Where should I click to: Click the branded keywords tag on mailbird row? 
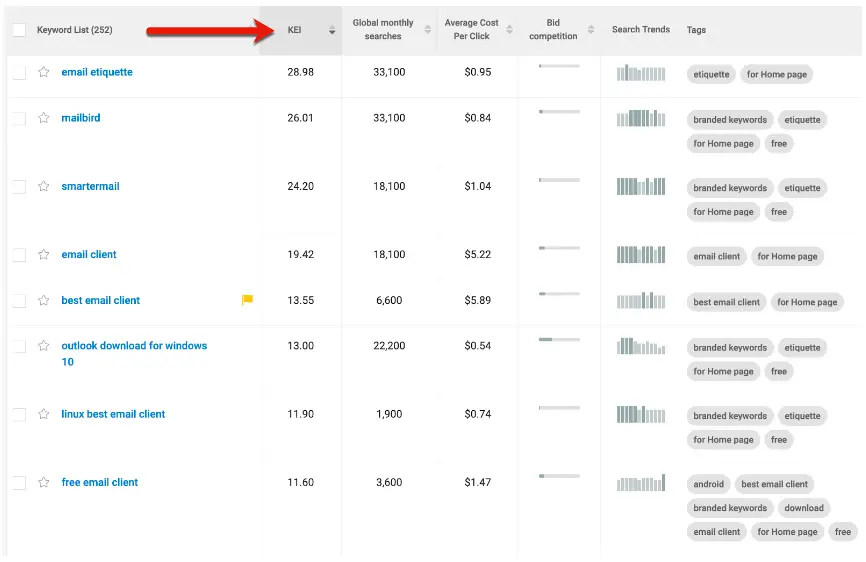[730, 120]
